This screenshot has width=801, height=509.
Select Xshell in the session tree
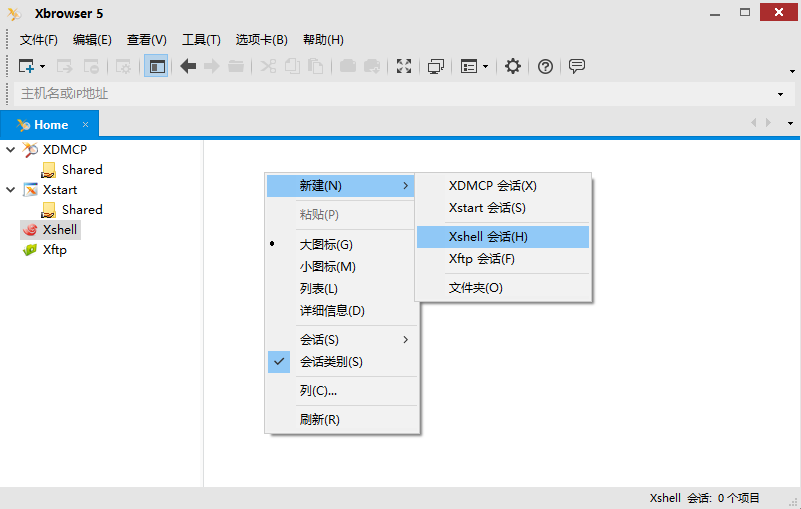60,230
